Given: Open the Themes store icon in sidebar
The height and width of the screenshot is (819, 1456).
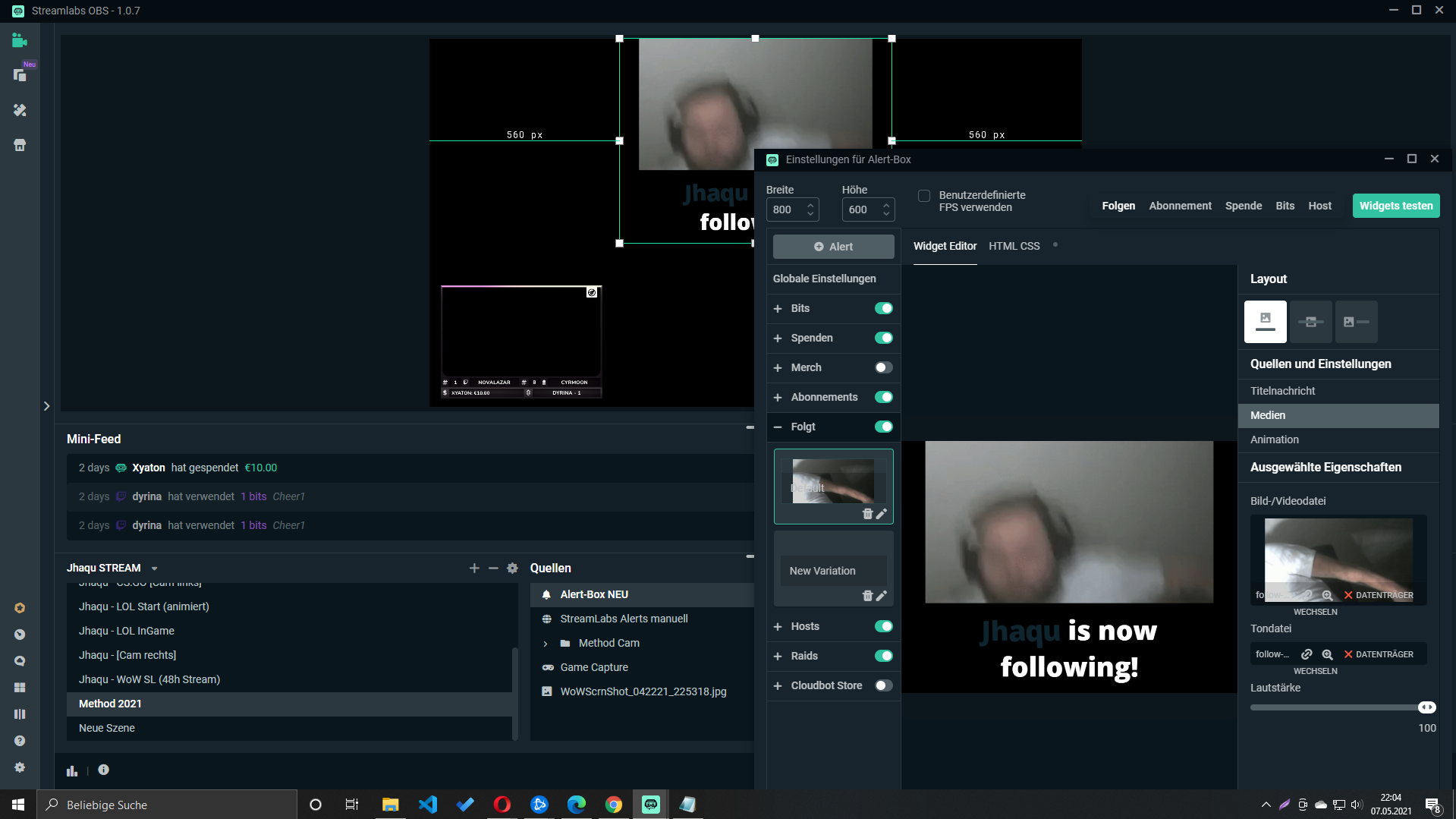Looking at the screenshot, I should tap(20, 145).
